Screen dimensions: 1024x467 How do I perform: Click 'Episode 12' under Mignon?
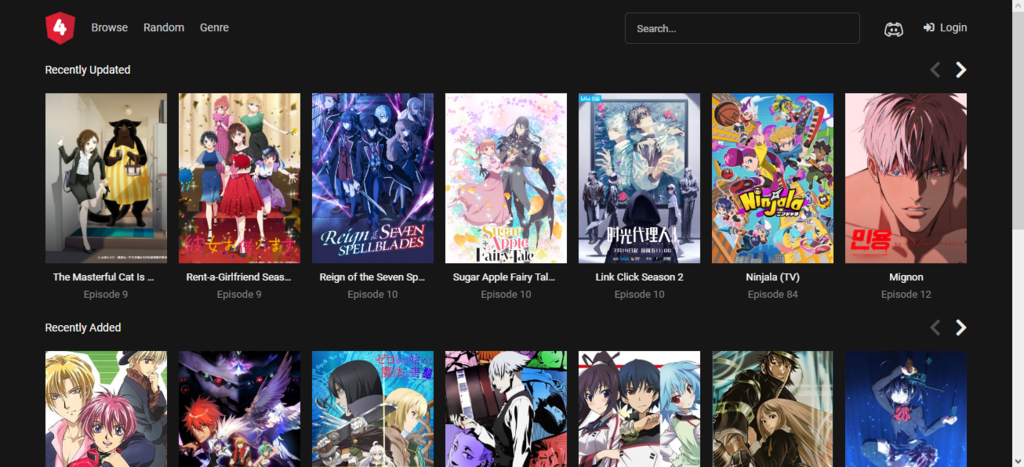906,295
